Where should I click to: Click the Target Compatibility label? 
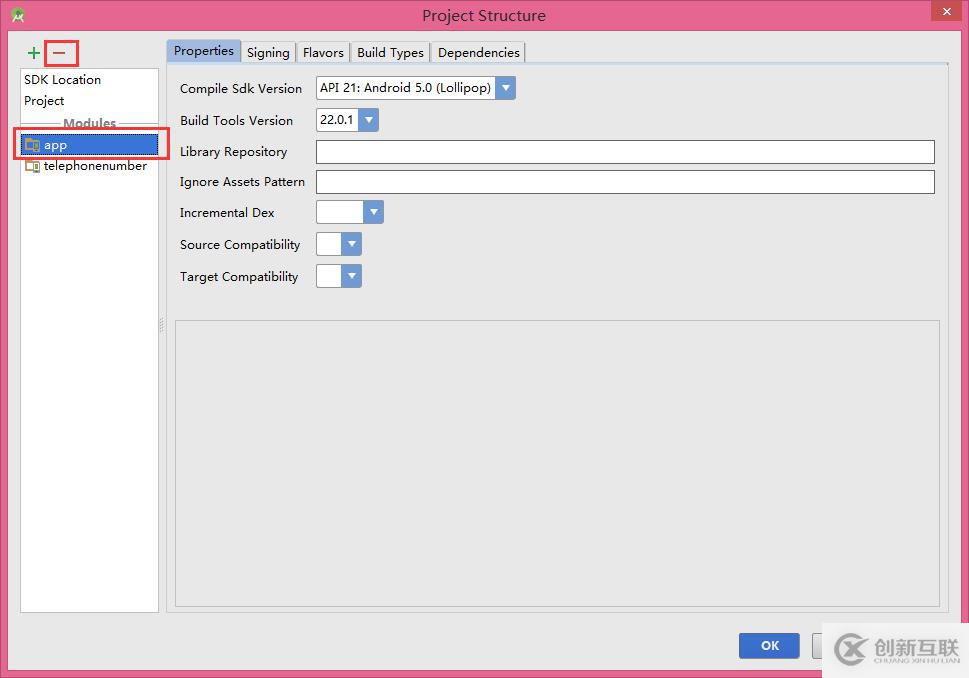coord(239,277)
